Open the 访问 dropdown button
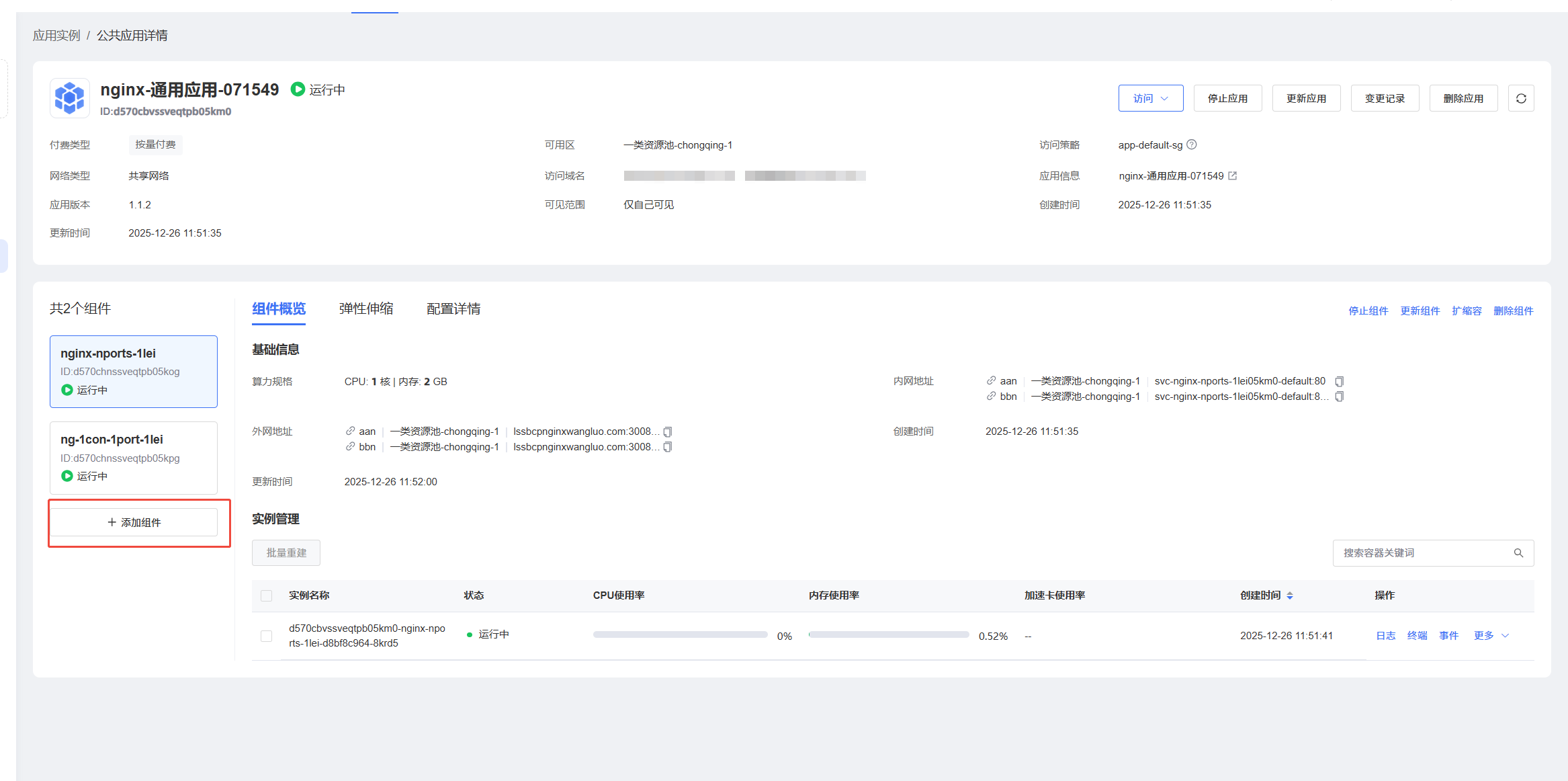The width and height of the screenshot is (1568, 781). click(1150, 98)
